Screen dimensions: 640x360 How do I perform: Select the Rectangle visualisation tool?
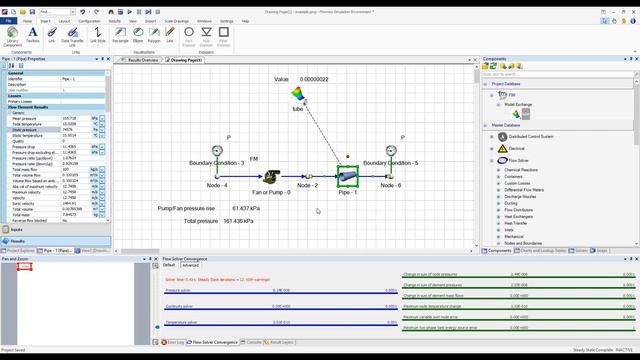point(120,35)
